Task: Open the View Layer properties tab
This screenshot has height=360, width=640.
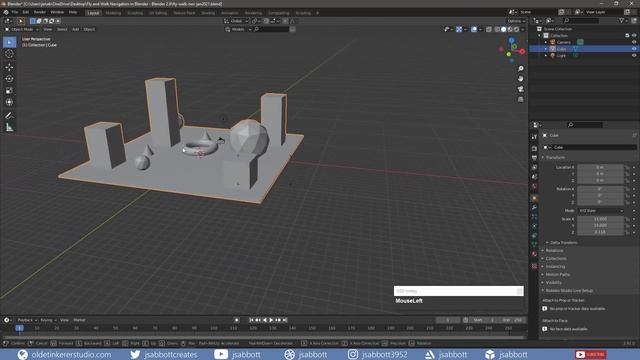Action: [x=534, y=167]
